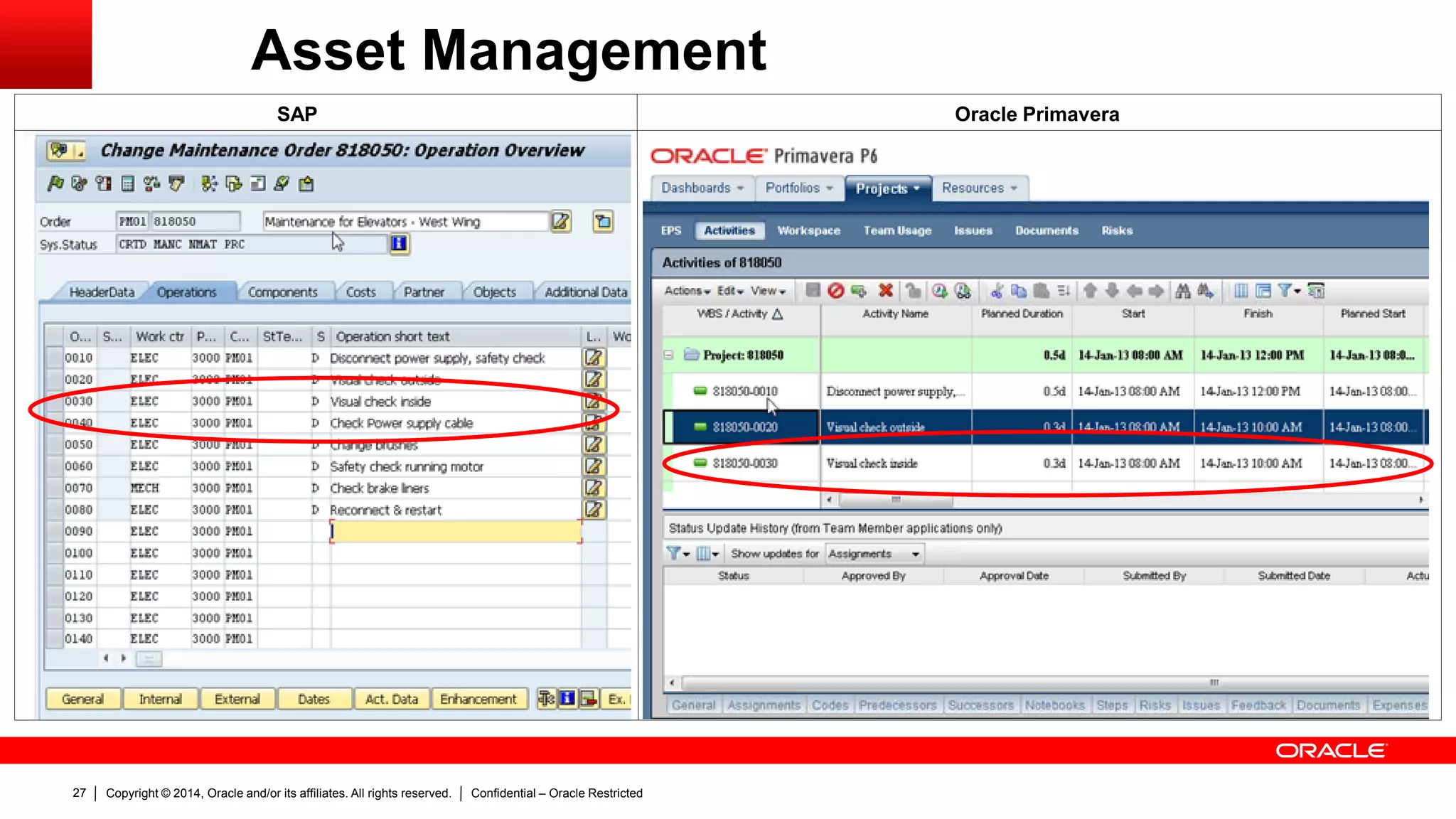Click the schedule clock icon in Primavera toolbar
This screenshot has height=819, width=1456.
[x=940, y=290]
